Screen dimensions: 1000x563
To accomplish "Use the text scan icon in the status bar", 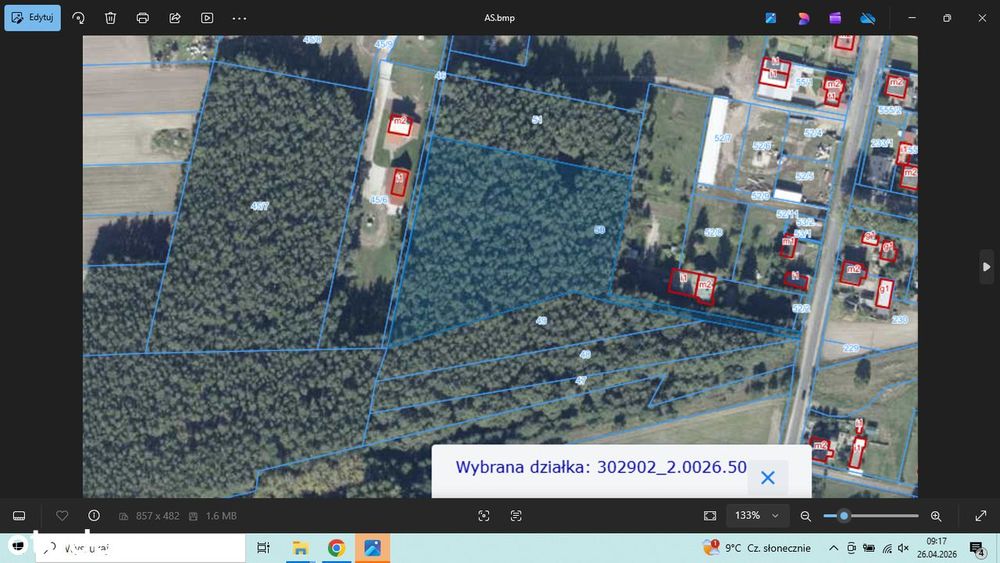I will (x=516, y=515).
